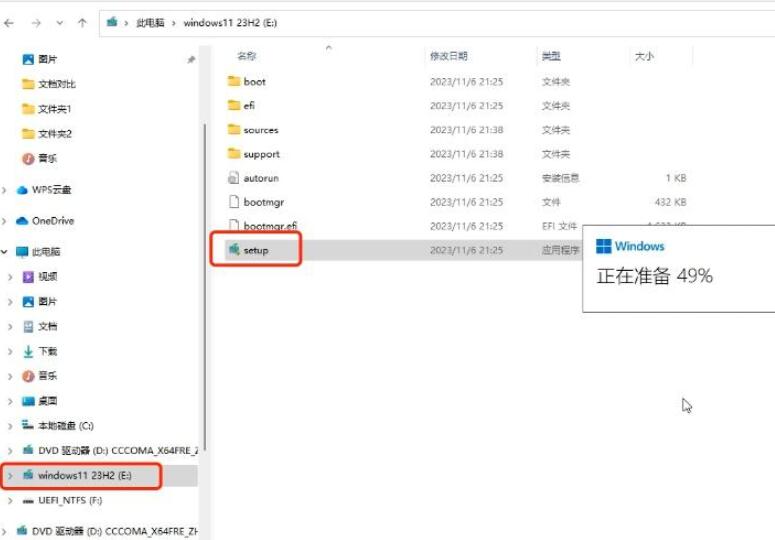Open 文件夹2 in the sidebar
This screenshot has height=540, width=775.
55,134
